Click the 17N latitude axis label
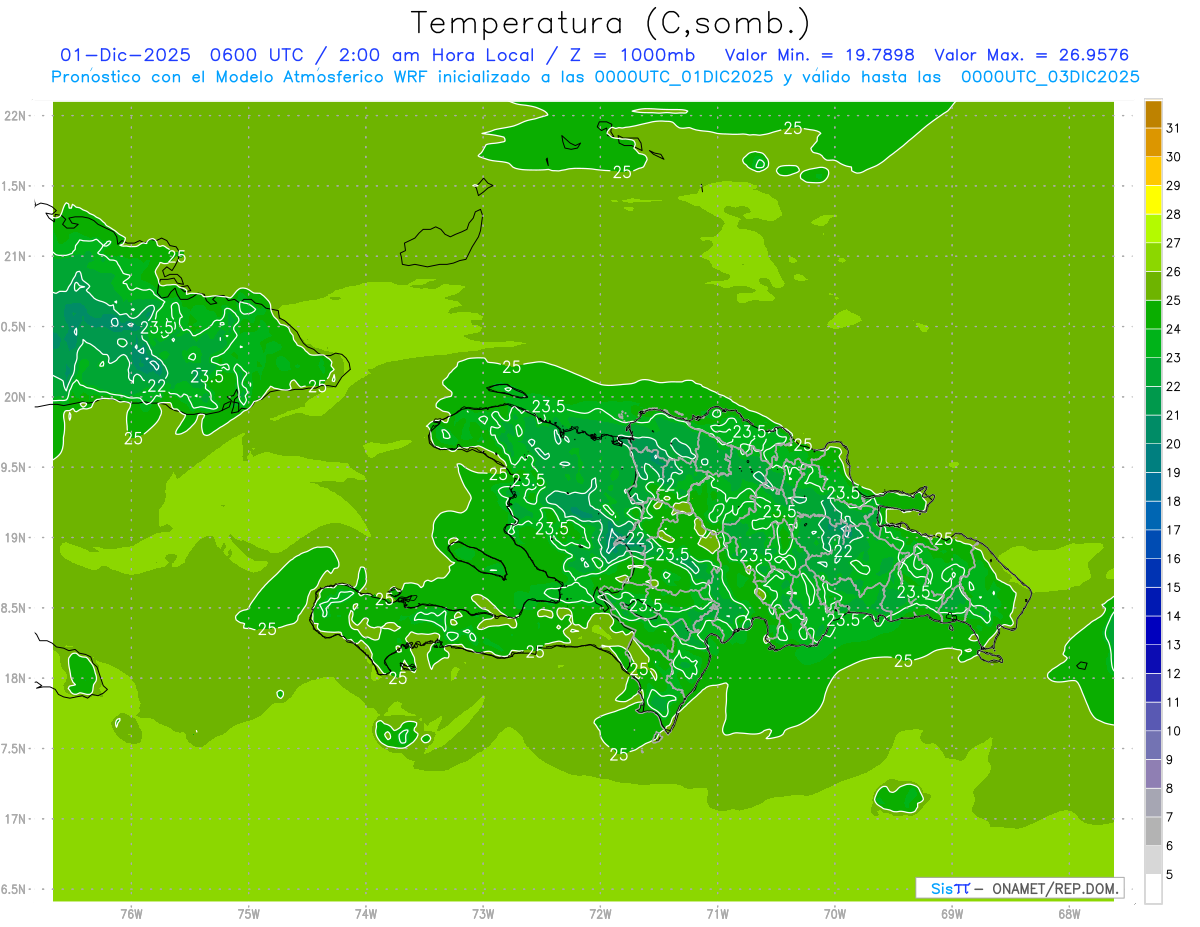The height and width of the screenshot is (927, 1200). (x=16, y=819)
